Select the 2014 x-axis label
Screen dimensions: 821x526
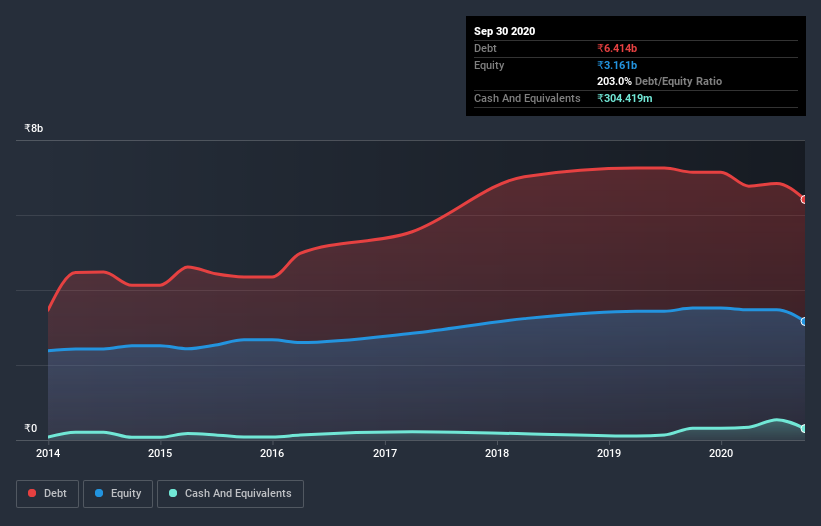click(x=48, y=453)
